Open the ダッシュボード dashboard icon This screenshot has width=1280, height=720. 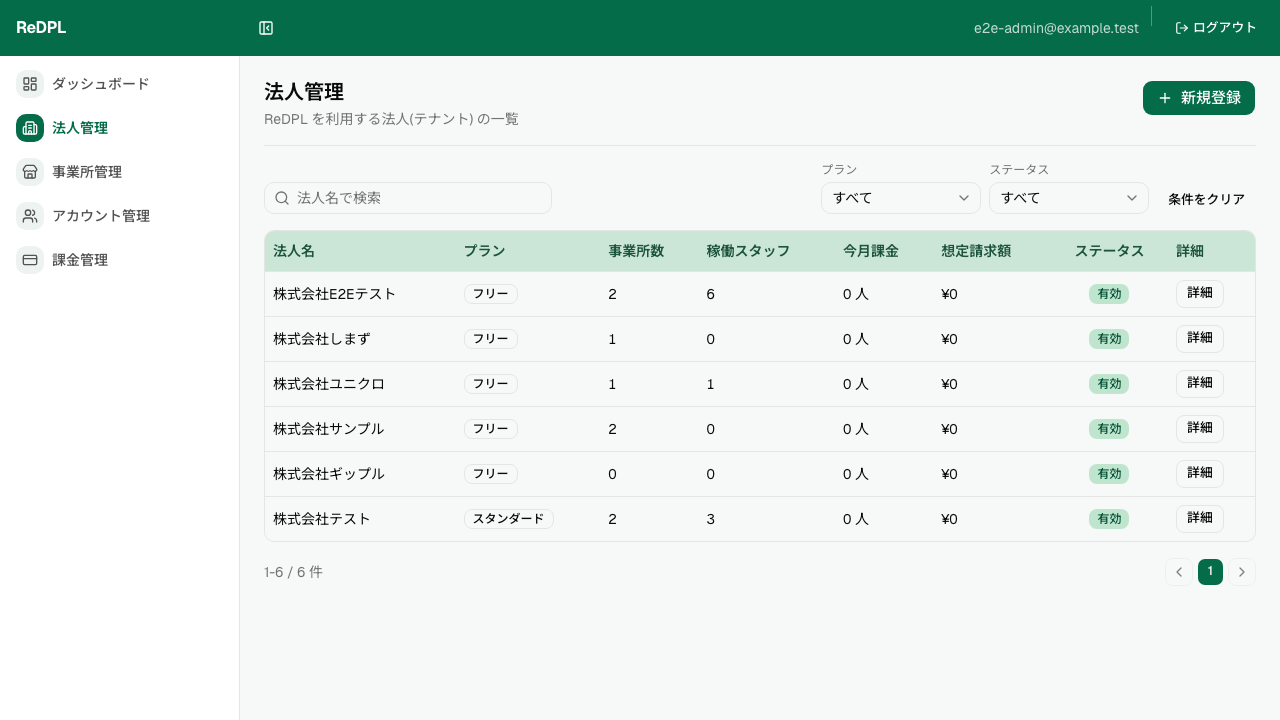(x=30, y=84)
